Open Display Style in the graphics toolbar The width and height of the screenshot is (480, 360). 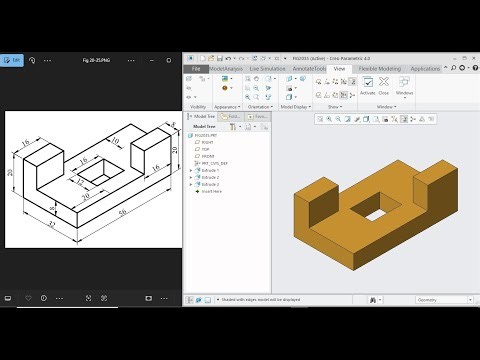366,119
